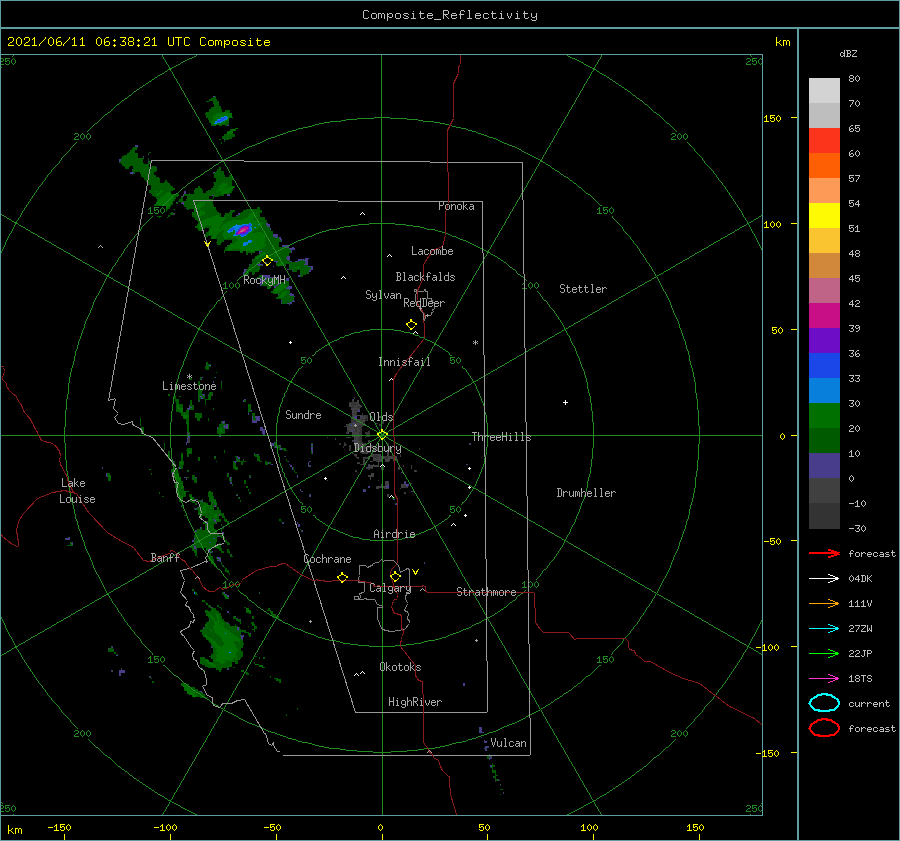Click the yellow diamond marker above Calgary
The width and height of the screenshot is (900, 841).
pos(395,576)
